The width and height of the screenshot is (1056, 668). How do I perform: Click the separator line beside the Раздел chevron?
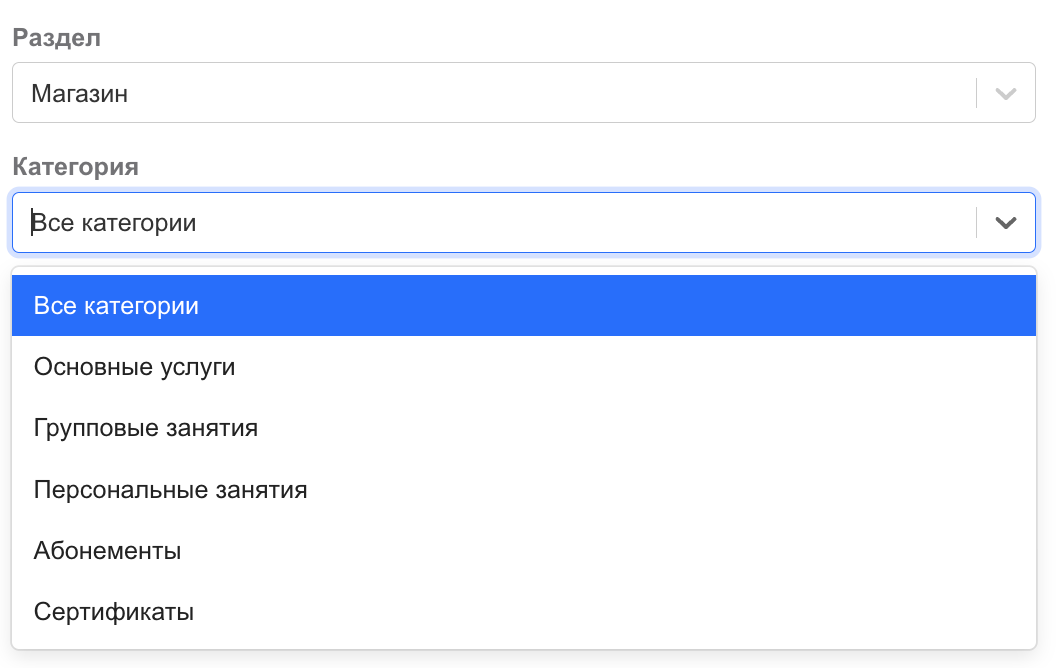(x=976, y=94)
